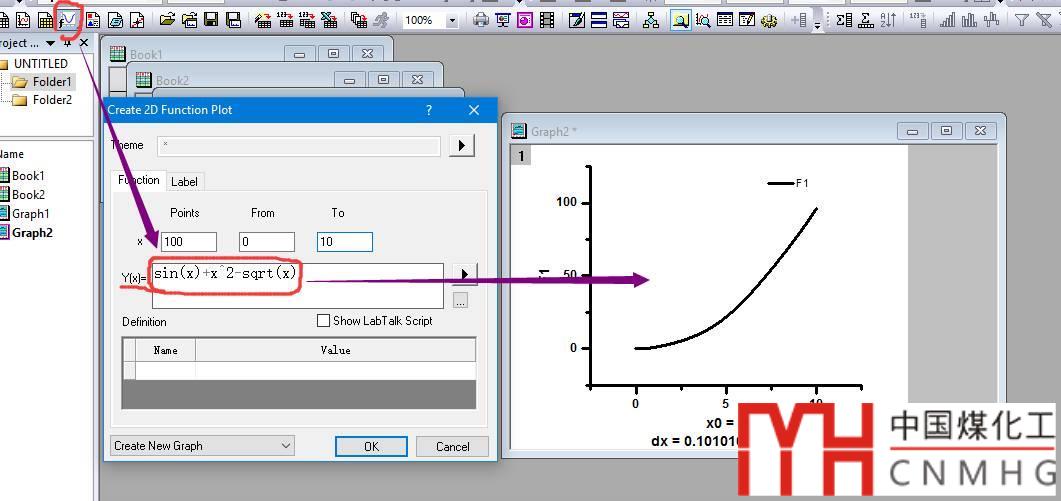
Task: Open the zoom percentage 100% dropdown
Action: [x=452, y=20]
